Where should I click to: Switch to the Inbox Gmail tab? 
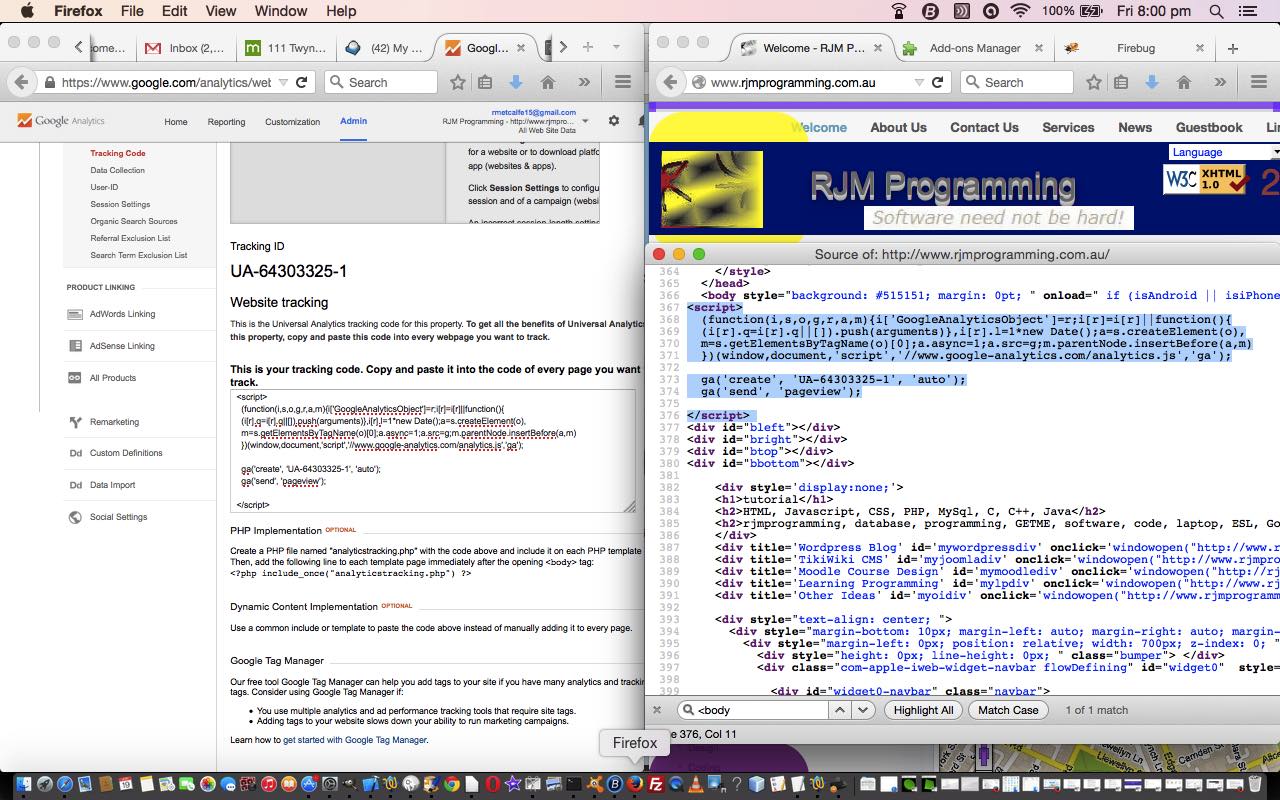(185, 48)
